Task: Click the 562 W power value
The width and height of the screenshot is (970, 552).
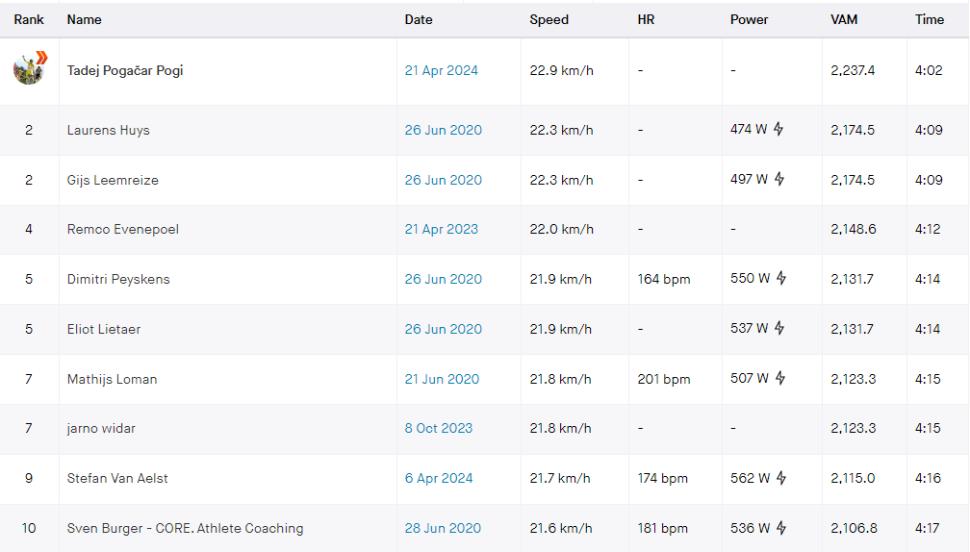Action: pos(750,478)
